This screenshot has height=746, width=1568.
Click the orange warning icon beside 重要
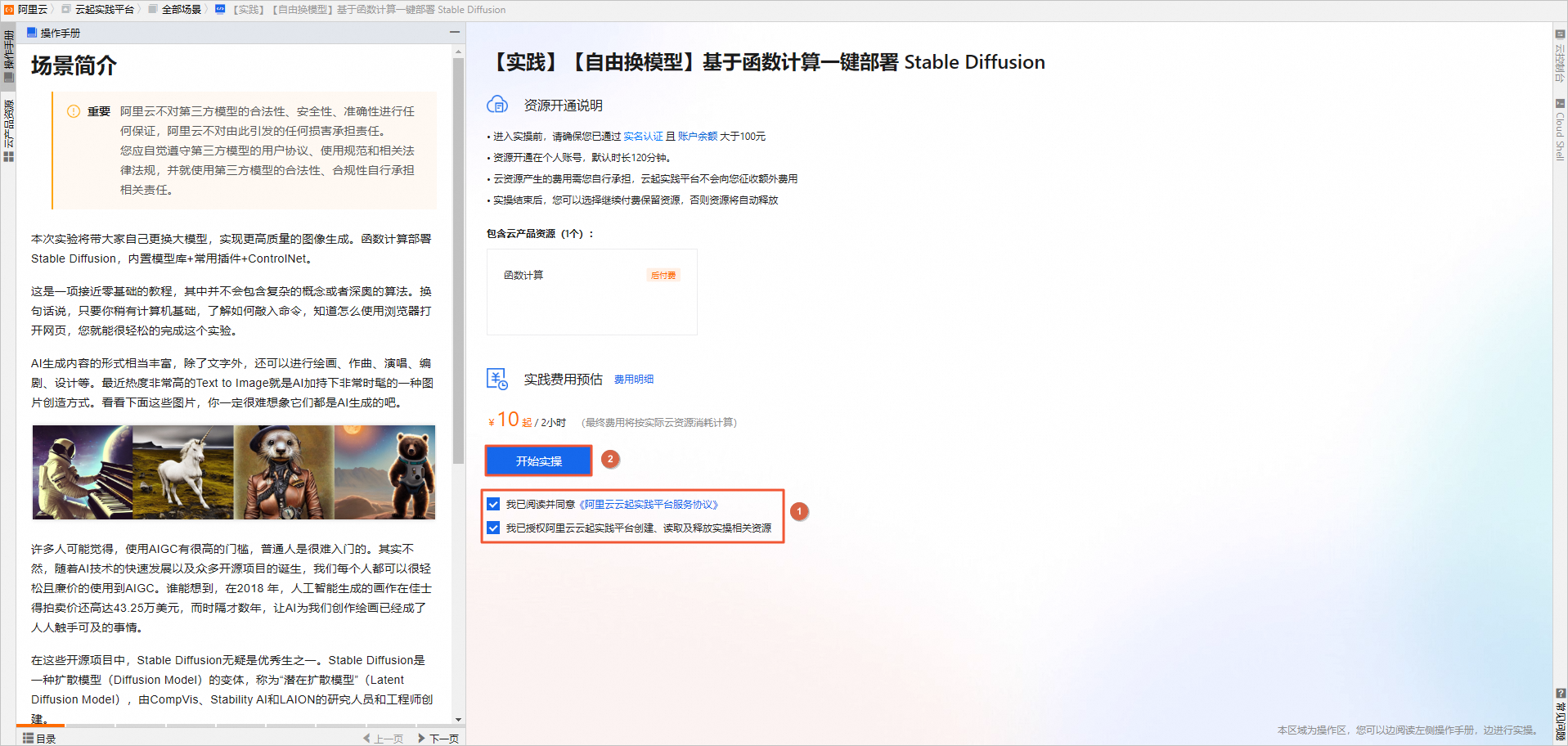[74, 111]
